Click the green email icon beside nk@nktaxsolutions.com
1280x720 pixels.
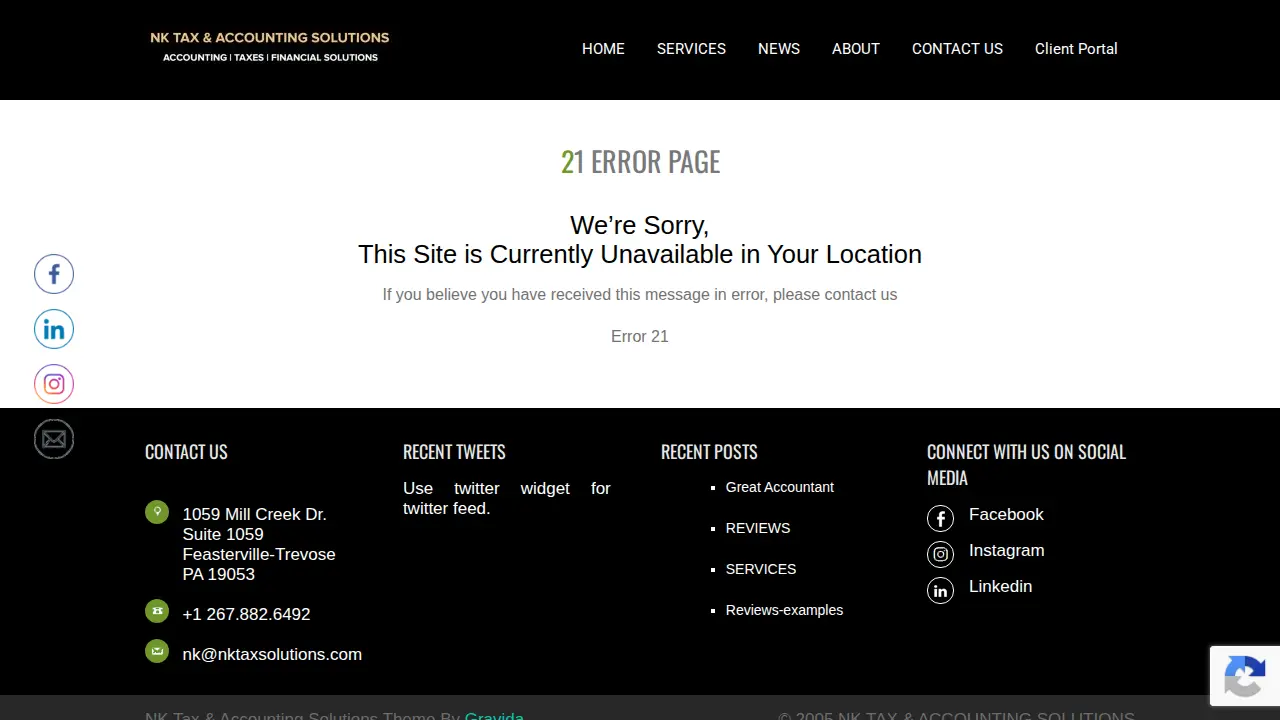coord(157,651)
